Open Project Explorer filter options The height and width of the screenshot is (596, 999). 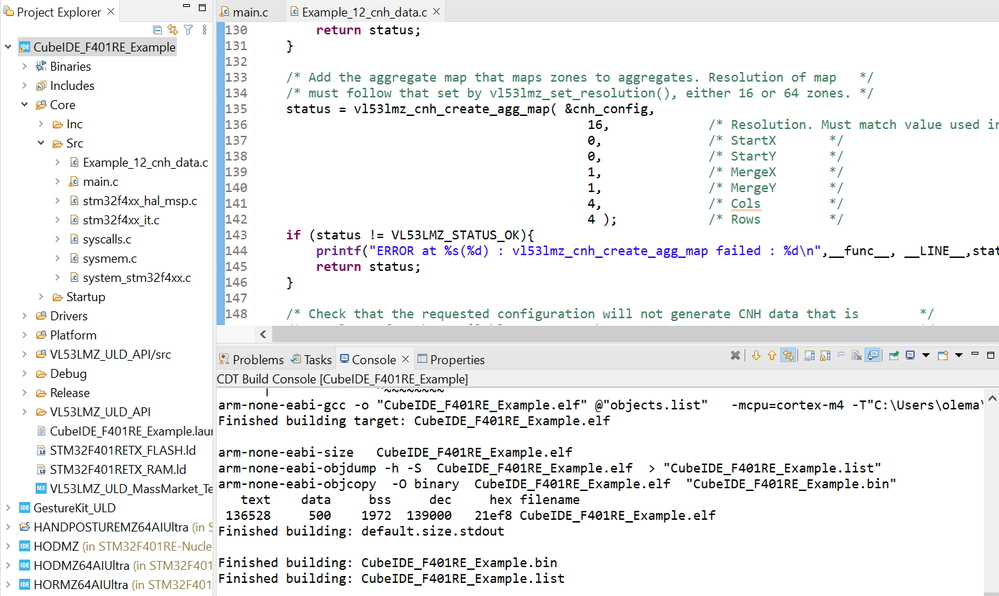coord(189,29)
